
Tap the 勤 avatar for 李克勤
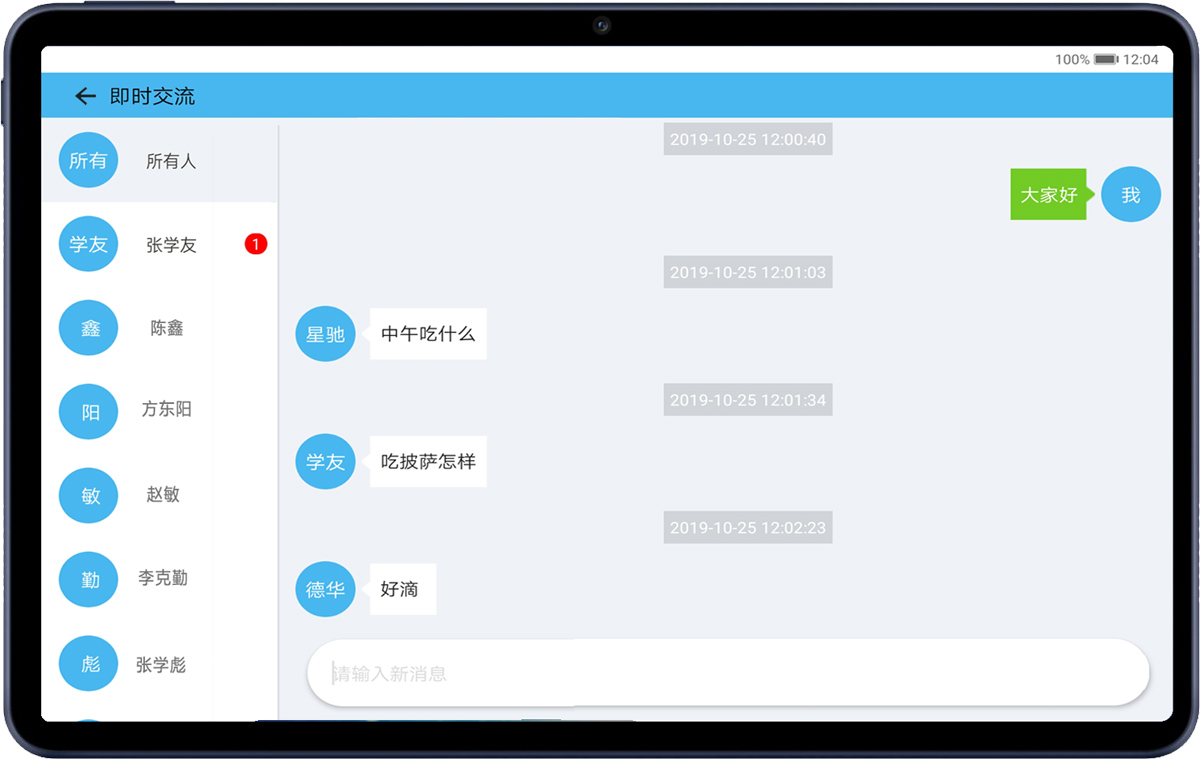[x=88, y=579]
